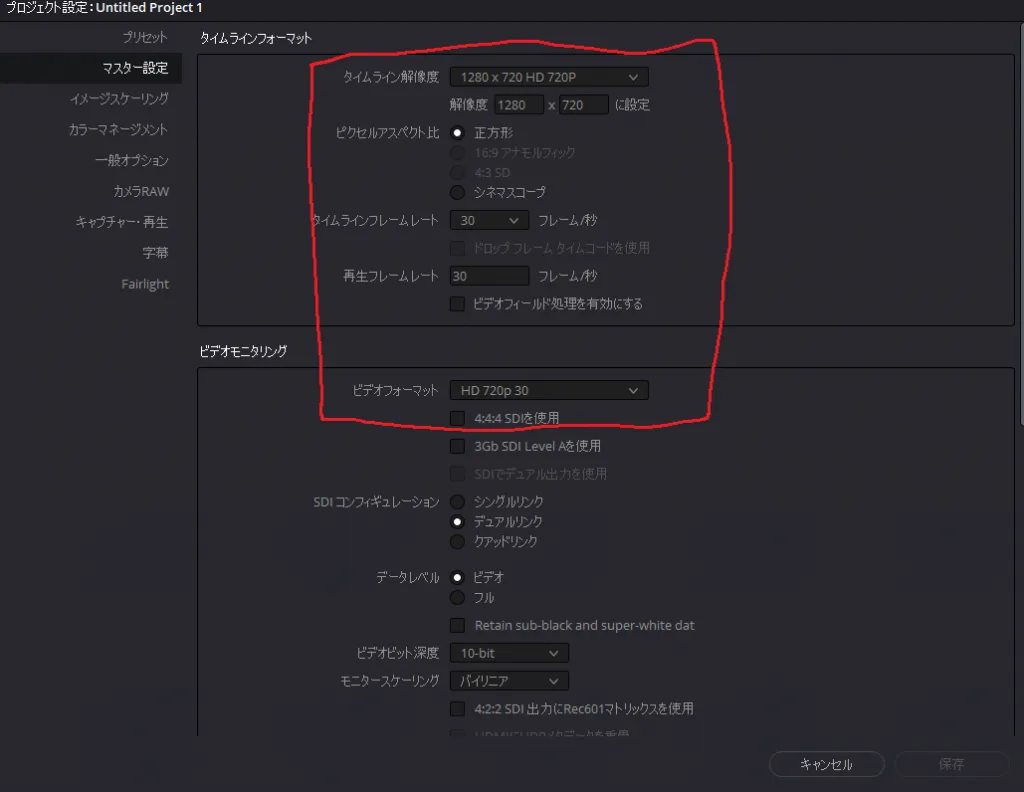Image resolution: width=1024 pixels, height=792 pixels.
Task: Click the resolution width field showing 1280
Action: pos(518,105)
